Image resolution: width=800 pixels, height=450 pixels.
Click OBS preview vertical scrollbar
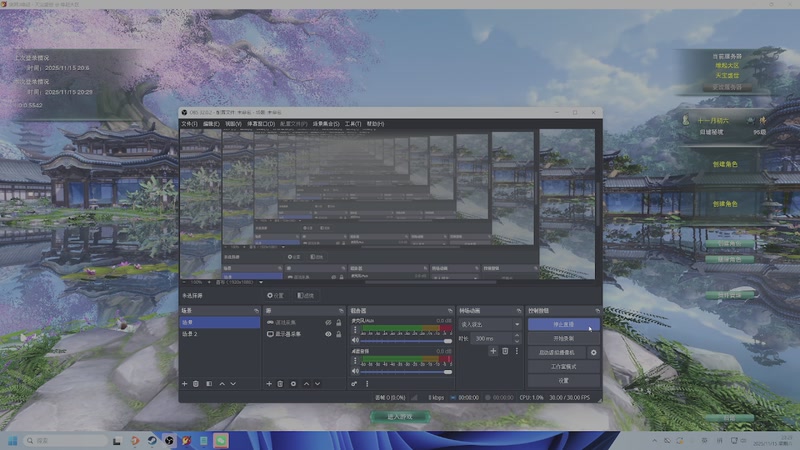[597, 204]
